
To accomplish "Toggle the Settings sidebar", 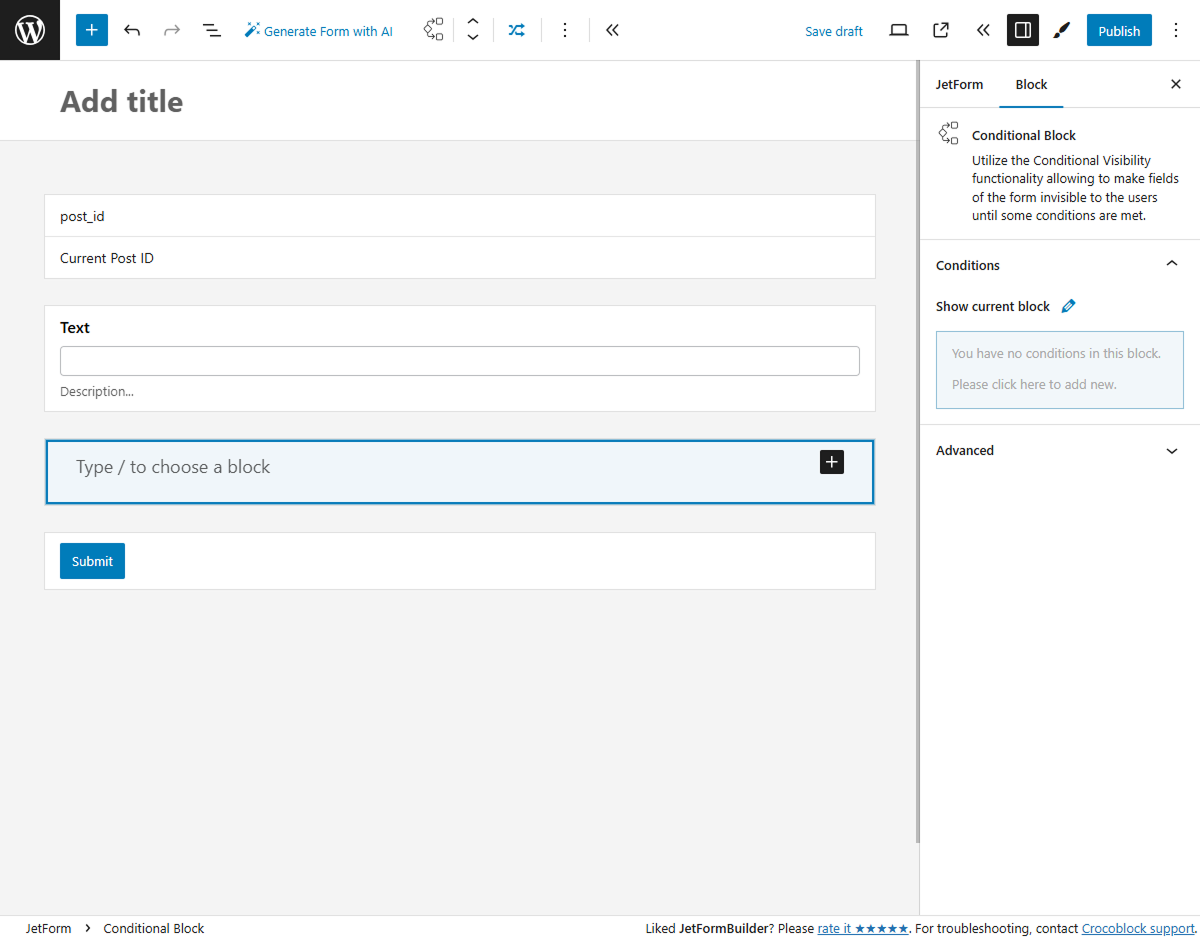I will pyautogui.click(x=1022, y=30).
